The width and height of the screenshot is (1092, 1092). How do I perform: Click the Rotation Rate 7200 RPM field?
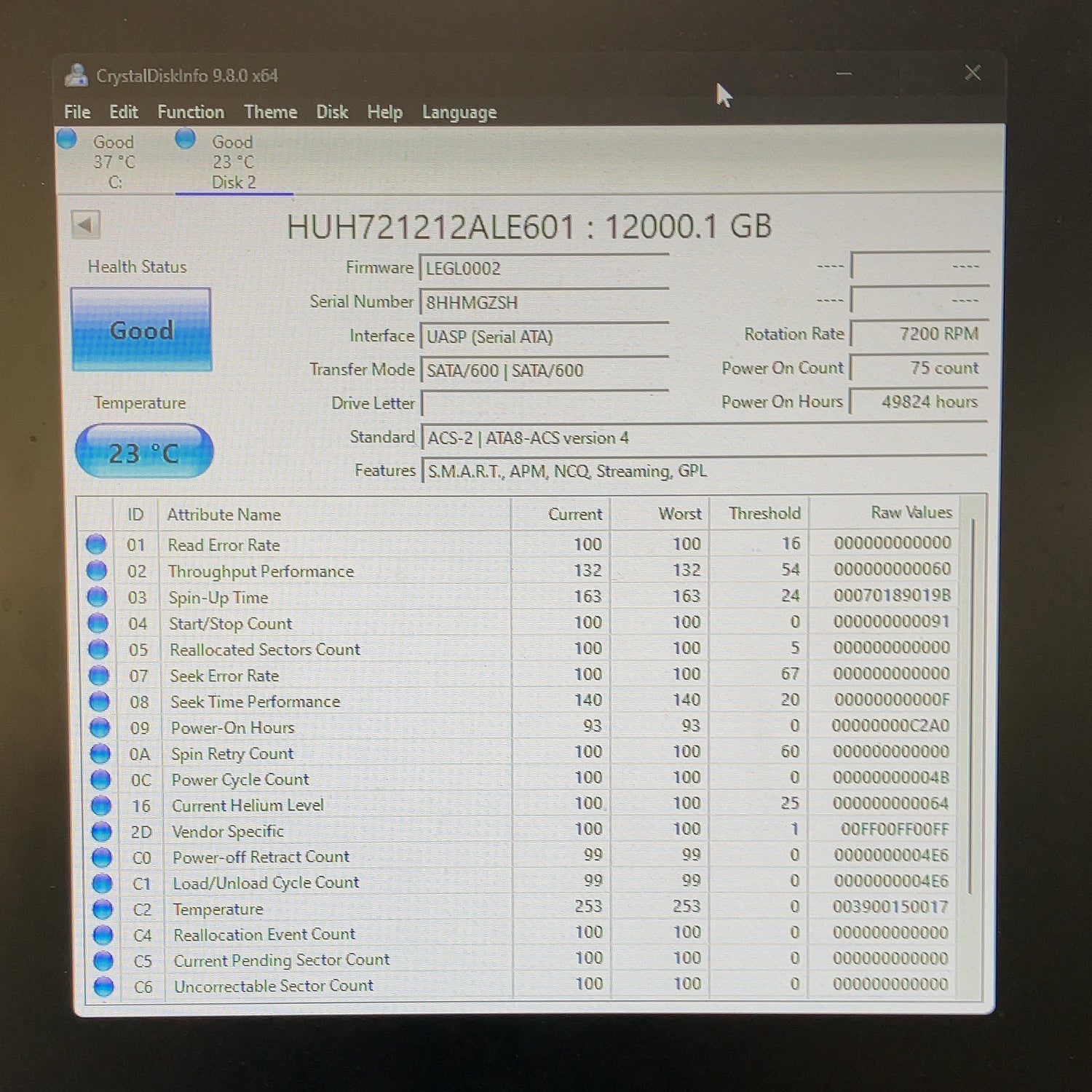919,334
